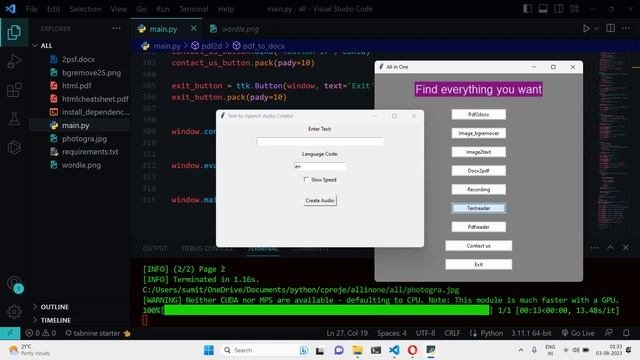The width and height of the screenshot is (640, 360).
Task: Open pdf_to_docx breadcrumb dropdown
Action: [x=259, y=46]
